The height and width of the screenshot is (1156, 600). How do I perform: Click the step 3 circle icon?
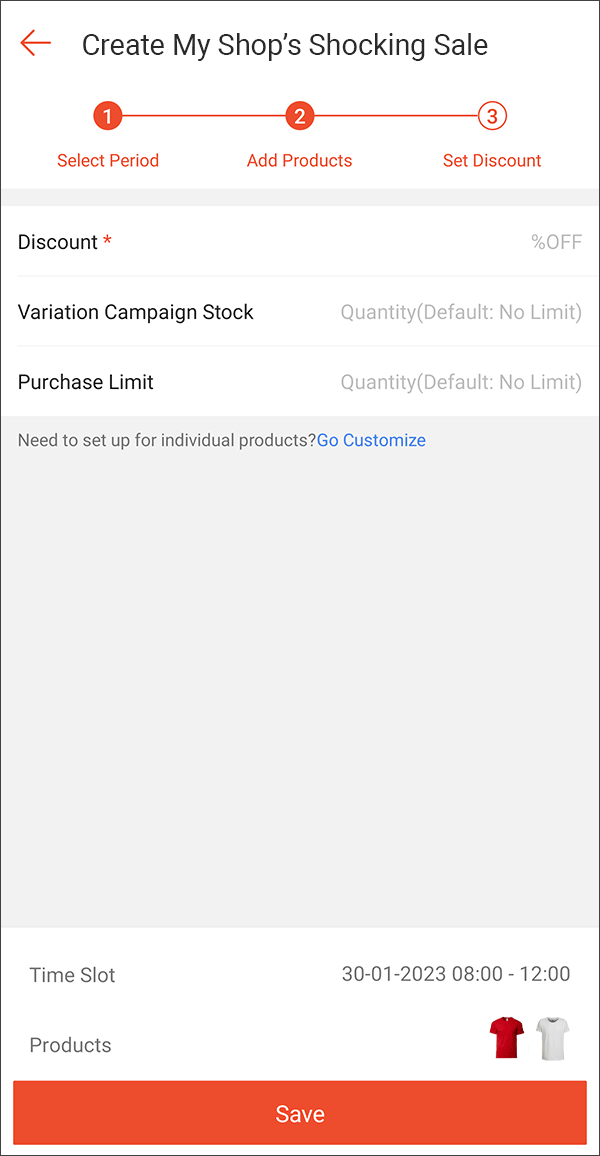[x=491, y=117]
